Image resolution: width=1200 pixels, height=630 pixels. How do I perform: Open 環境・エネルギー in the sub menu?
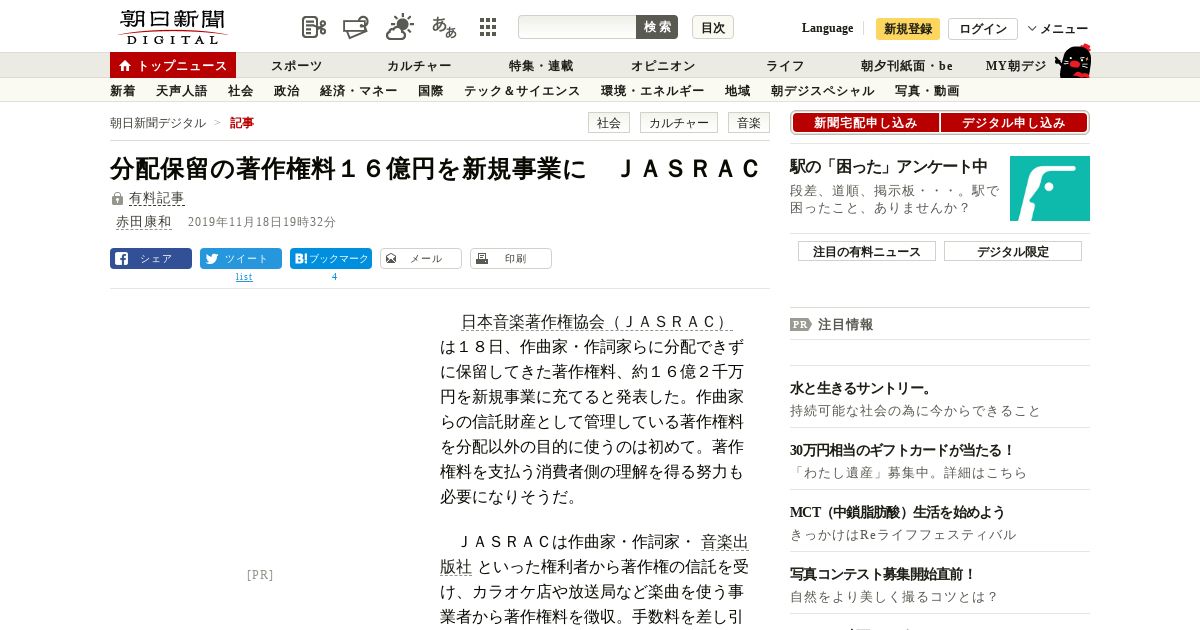(652, 90)
